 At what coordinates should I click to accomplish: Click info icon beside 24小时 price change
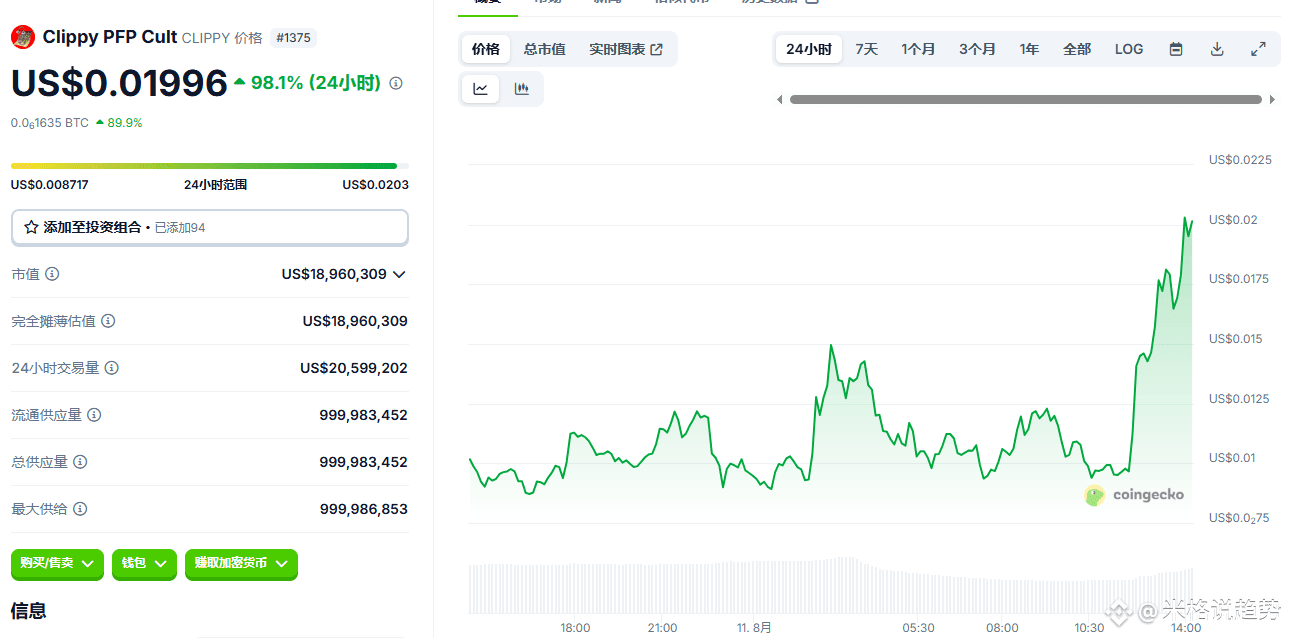point(396,83)
